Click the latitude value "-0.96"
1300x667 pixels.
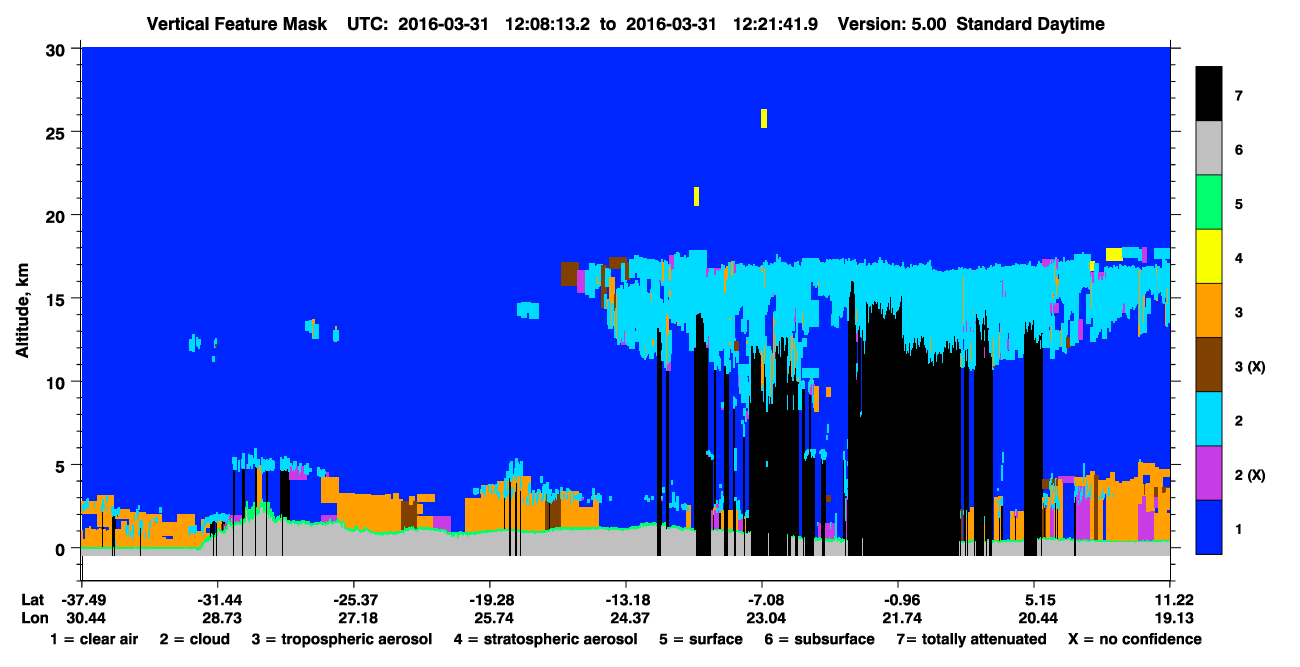(x=898, y=600)
